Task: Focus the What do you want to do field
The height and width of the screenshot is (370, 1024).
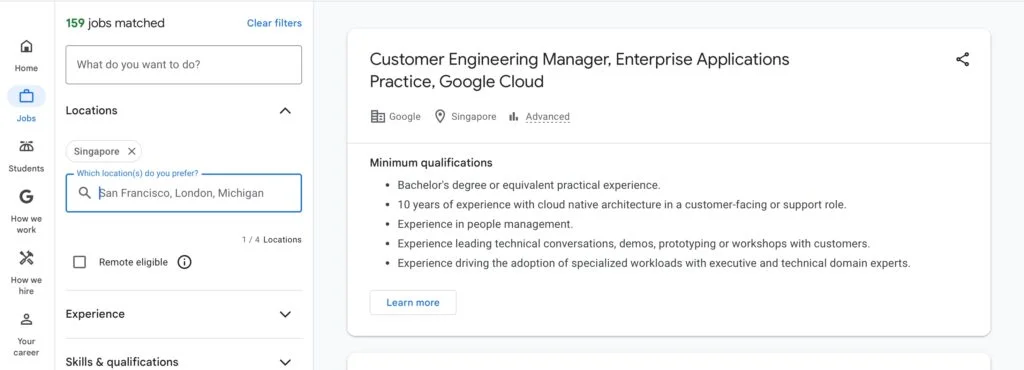Action: click(x=184, y=65)
